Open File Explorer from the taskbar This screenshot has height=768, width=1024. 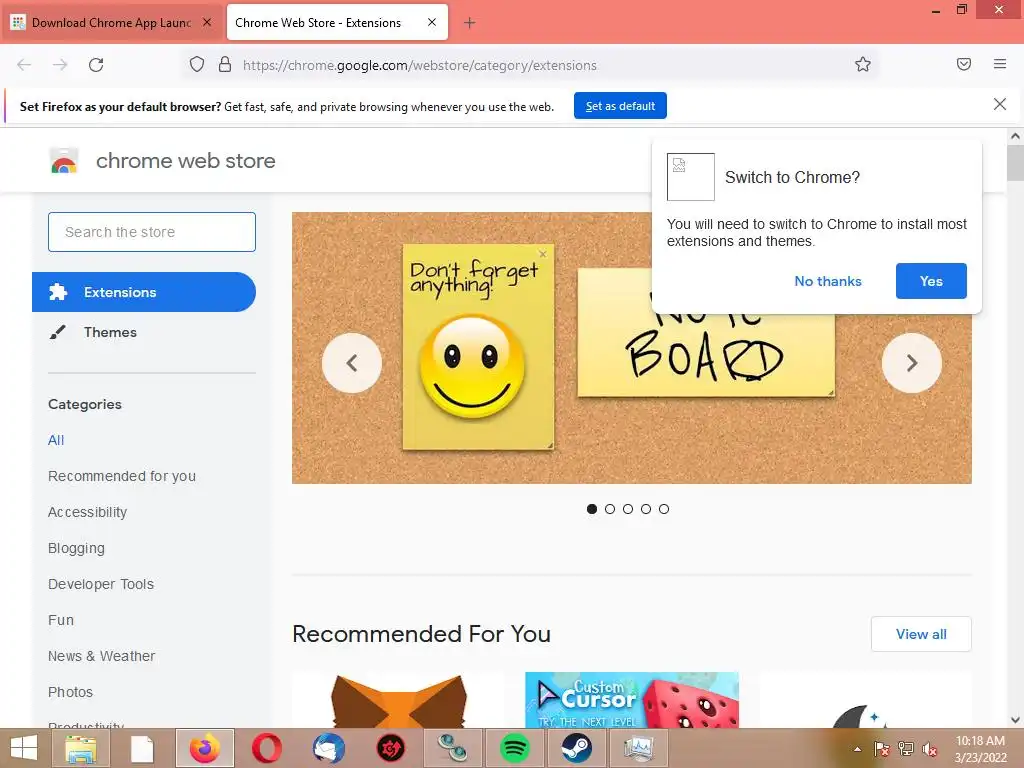[80, 748]
